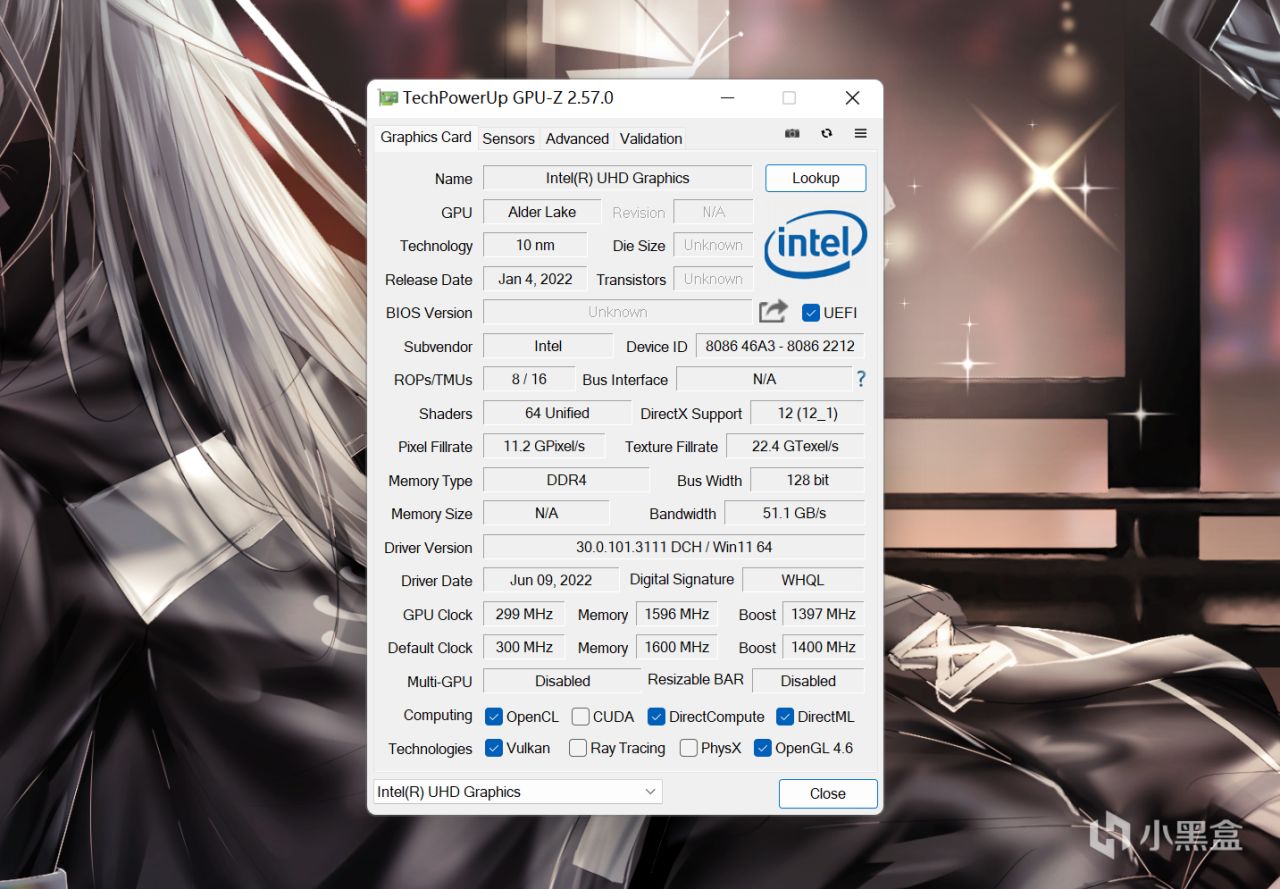Click the Revision field showing N/A

713,212
